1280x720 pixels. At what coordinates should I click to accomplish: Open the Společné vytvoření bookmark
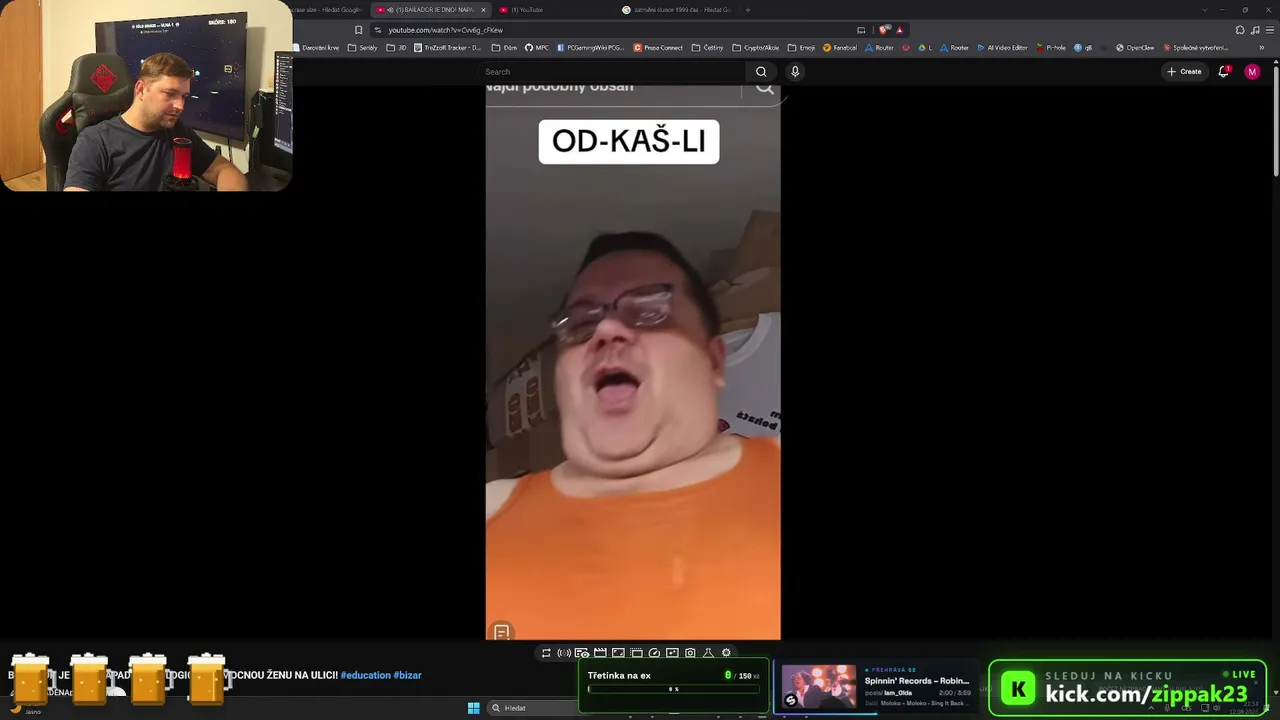coord(1195,47)
